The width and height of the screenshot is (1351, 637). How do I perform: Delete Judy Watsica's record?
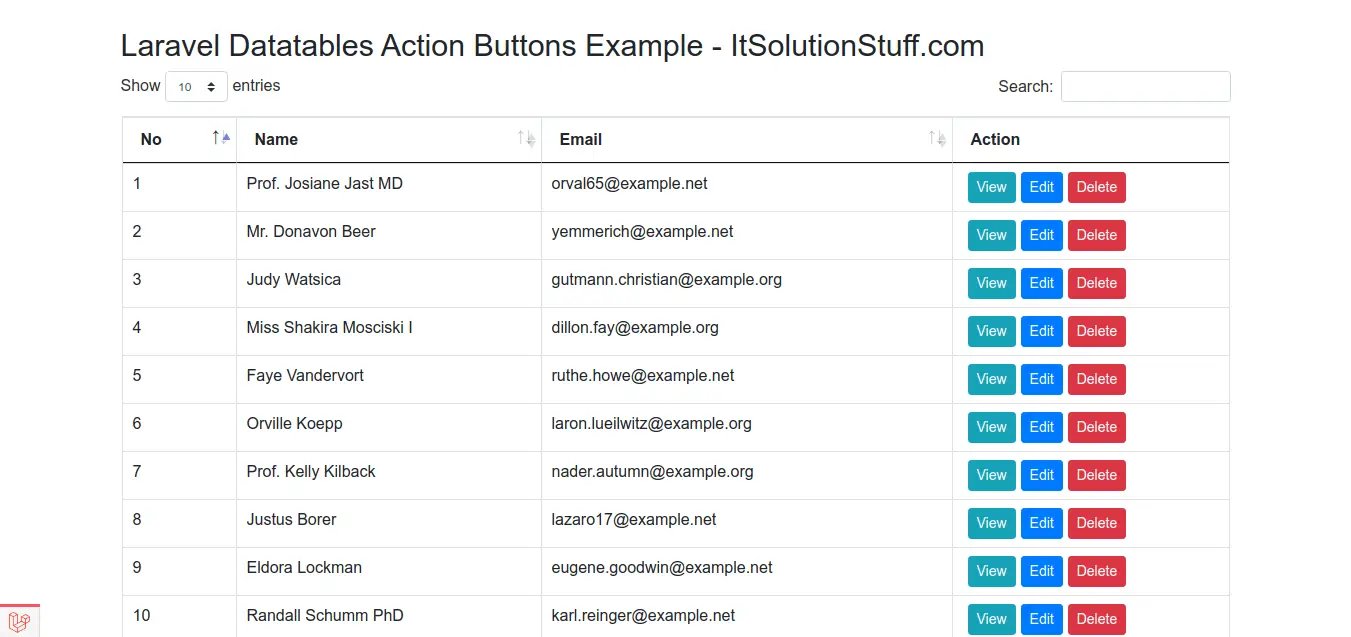point(1096,283)
